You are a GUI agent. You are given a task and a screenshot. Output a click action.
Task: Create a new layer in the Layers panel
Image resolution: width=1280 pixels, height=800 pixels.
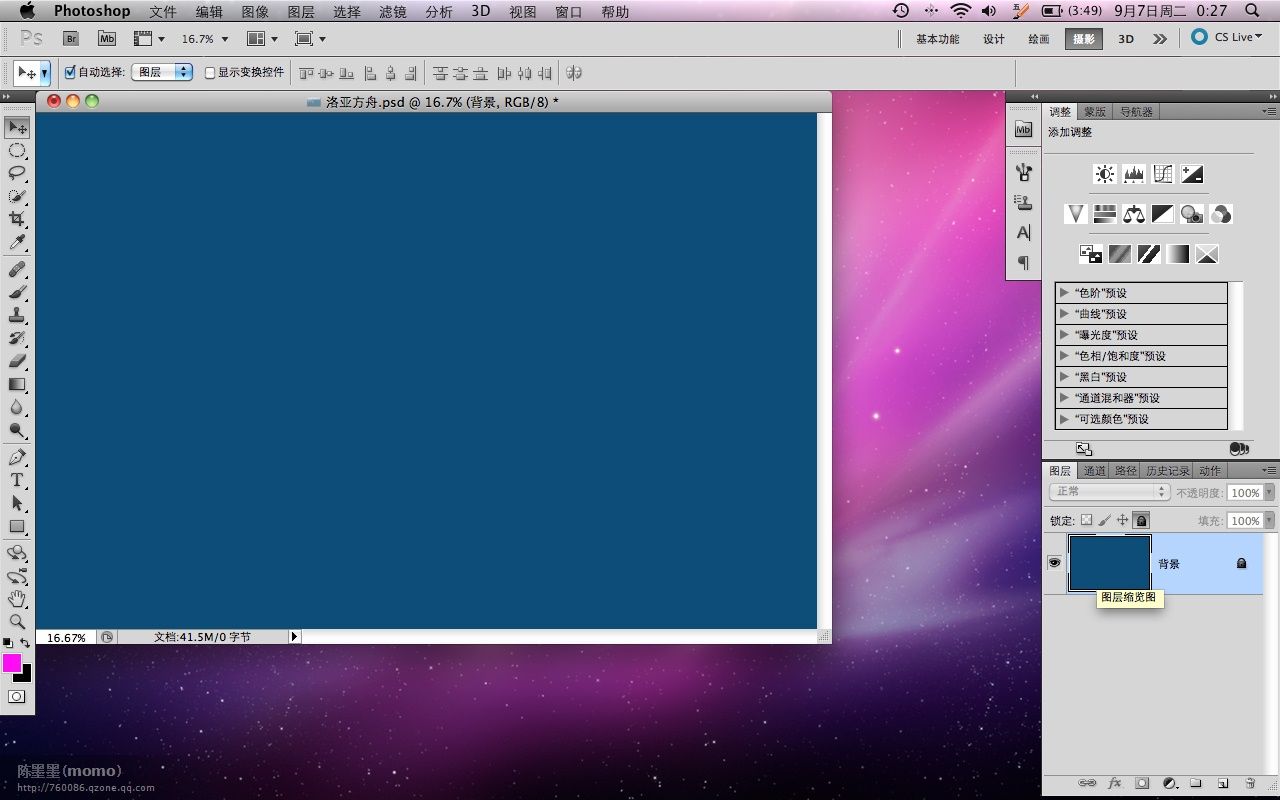[x=1222, y=783]
